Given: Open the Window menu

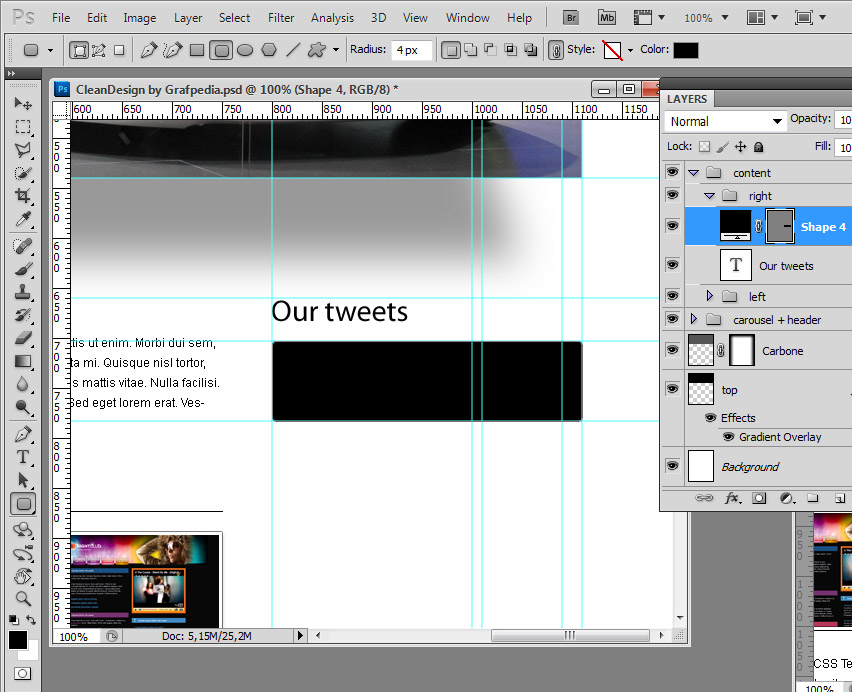Looking at the screenshot, I should tap(467, 18).
